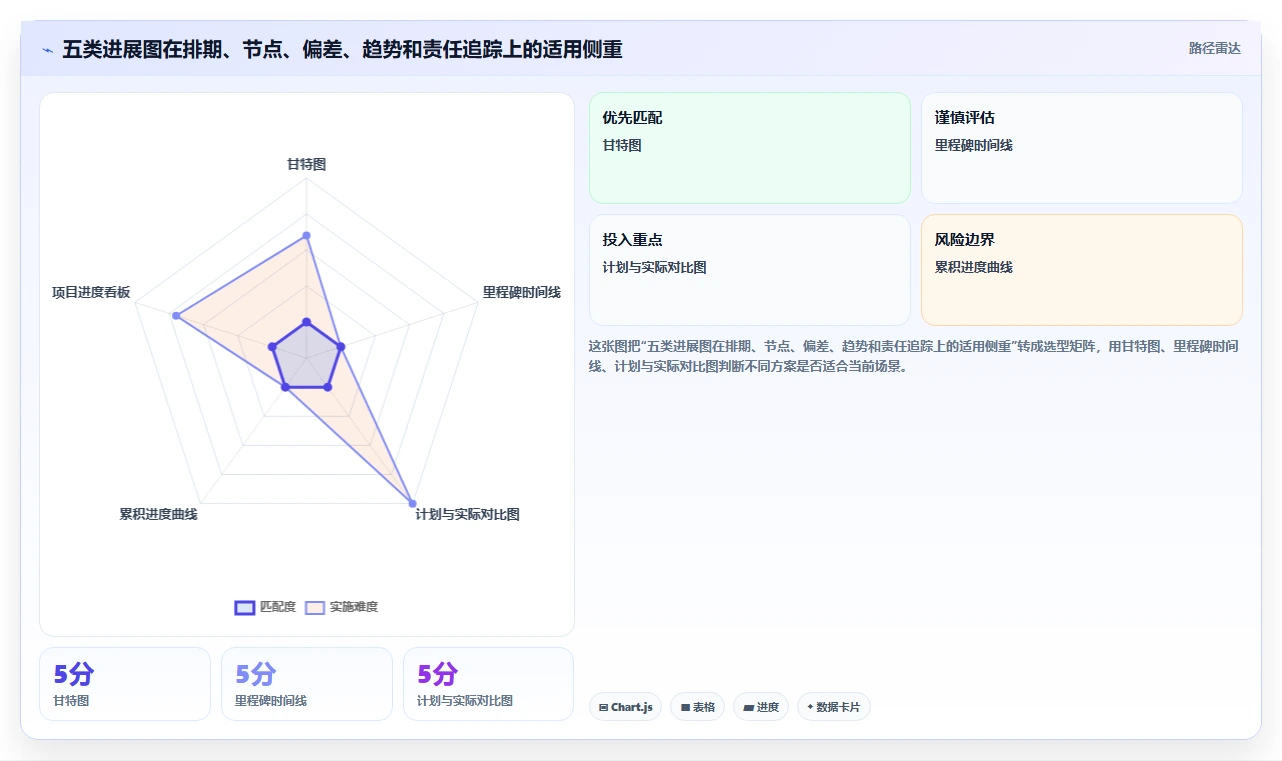Click the pulse icon beside the title
Viewport: 1282px width, 761px height.
coord(47,50)
